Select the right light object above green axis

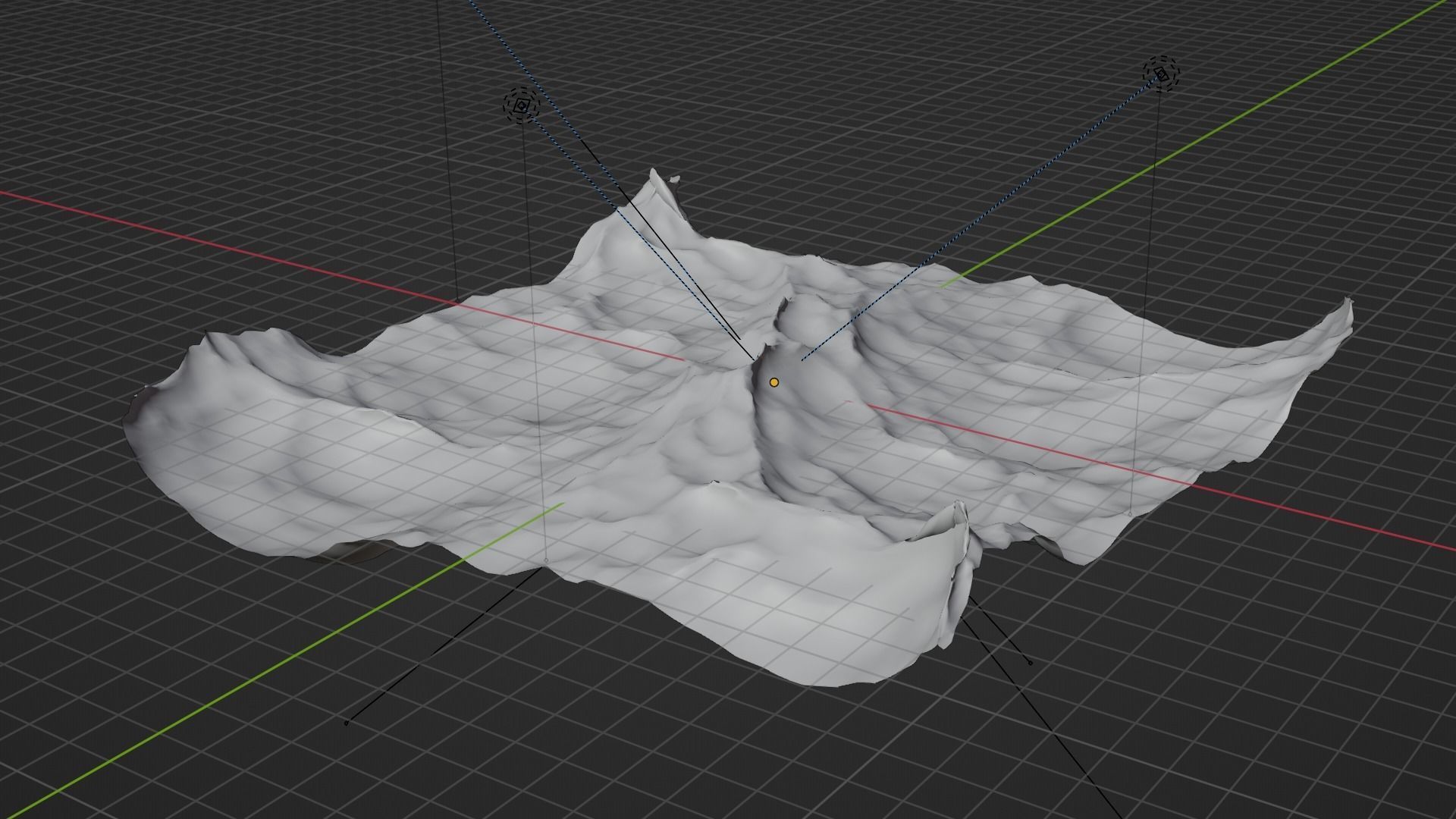click(1162, 74)
